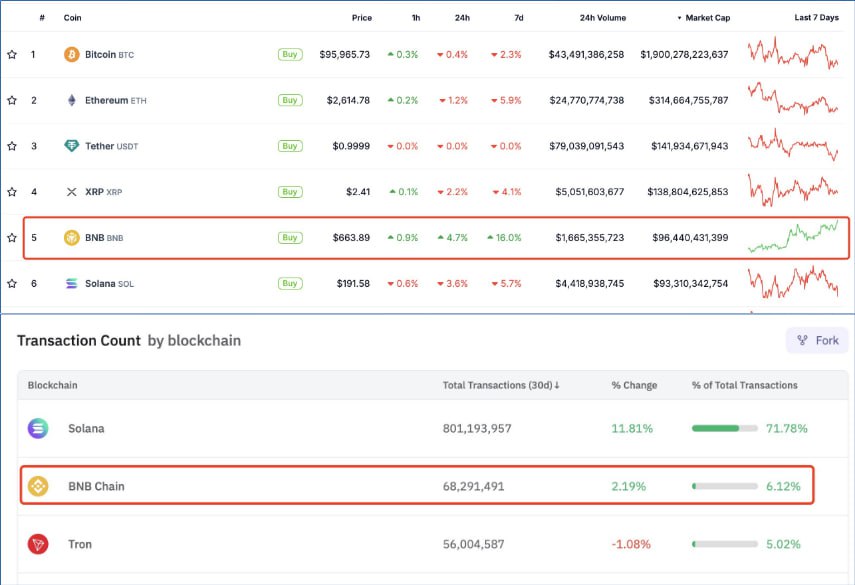Open BNB's green 7-day sparkline chart

point(793,237)
